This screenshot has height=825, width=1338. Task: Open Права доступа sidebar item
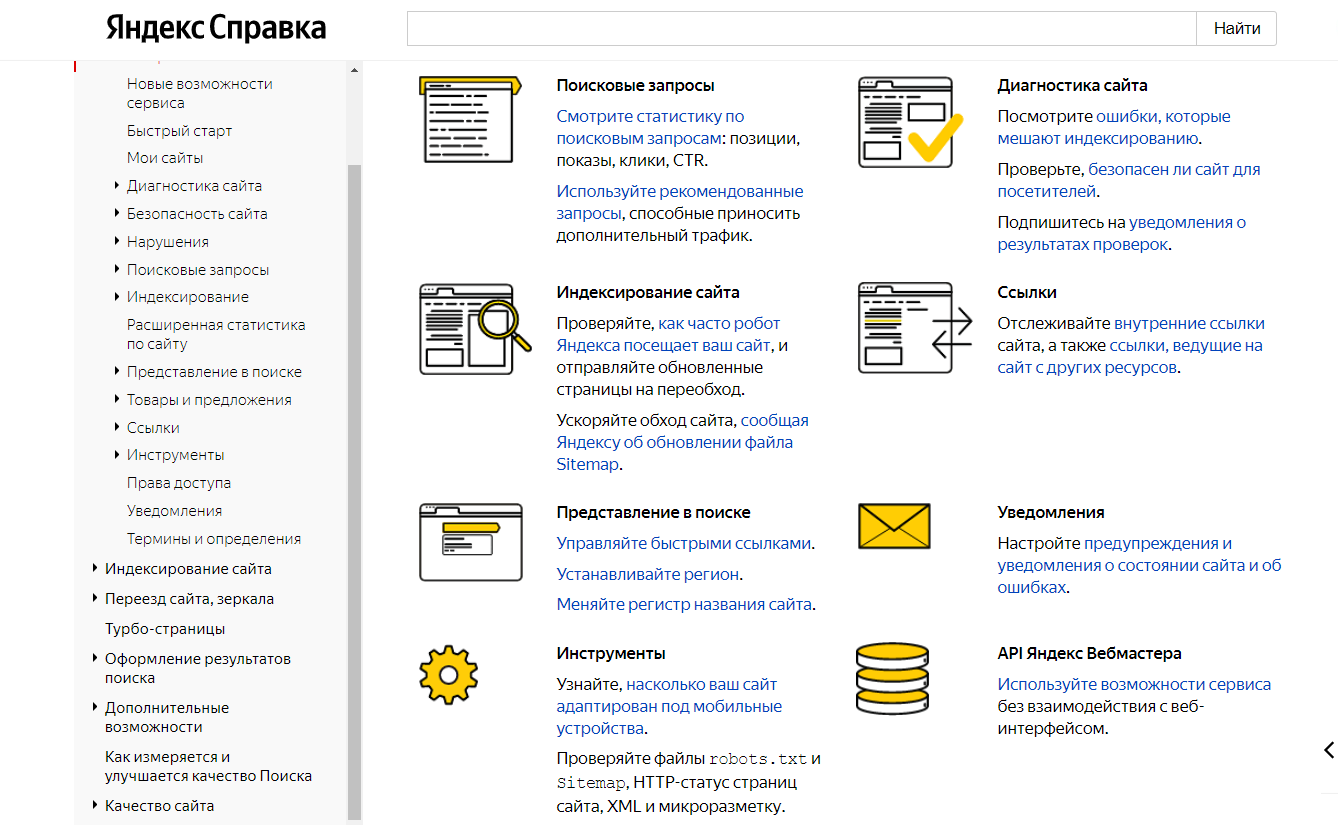(179, 483)
